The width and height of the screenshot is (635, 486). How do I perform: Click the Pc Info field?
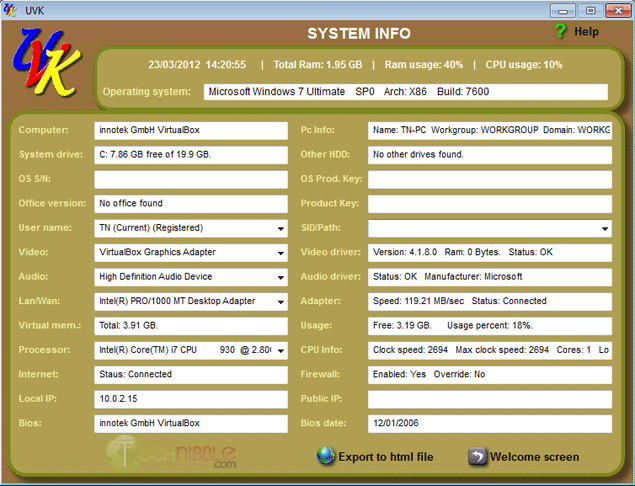pyautogui.click(x=490, y=131)
